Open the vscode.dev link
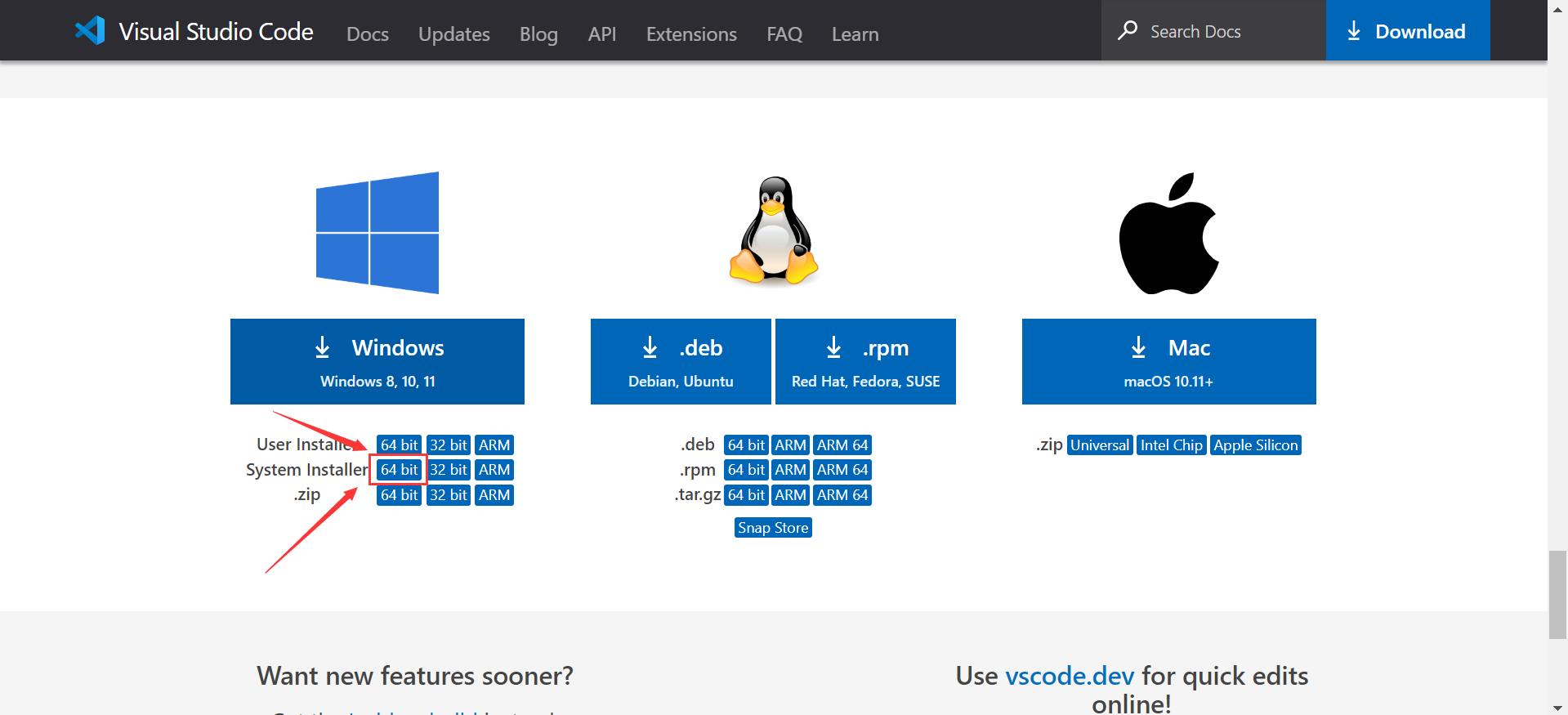This screenshot has height=715, width=1568. click(x=1070, y=676)
